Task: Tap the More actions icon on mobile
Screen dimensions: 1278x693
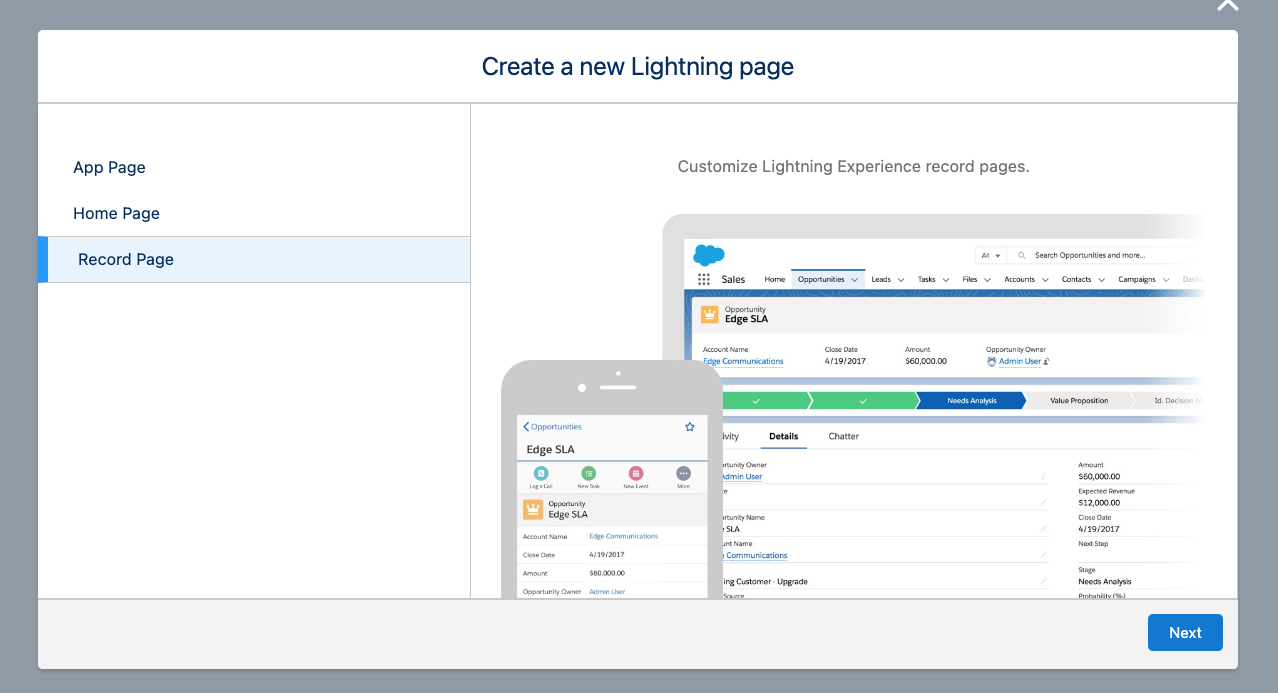Action: [683, 473]
